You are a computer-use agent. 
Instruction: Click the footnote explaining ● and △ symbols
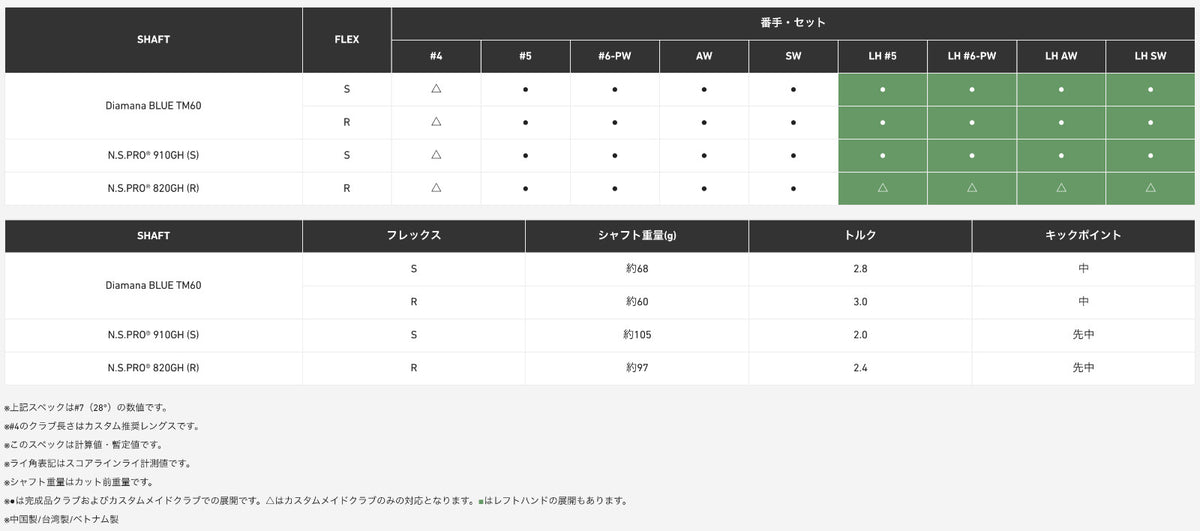pyautogui.click(x=316, y=500)
